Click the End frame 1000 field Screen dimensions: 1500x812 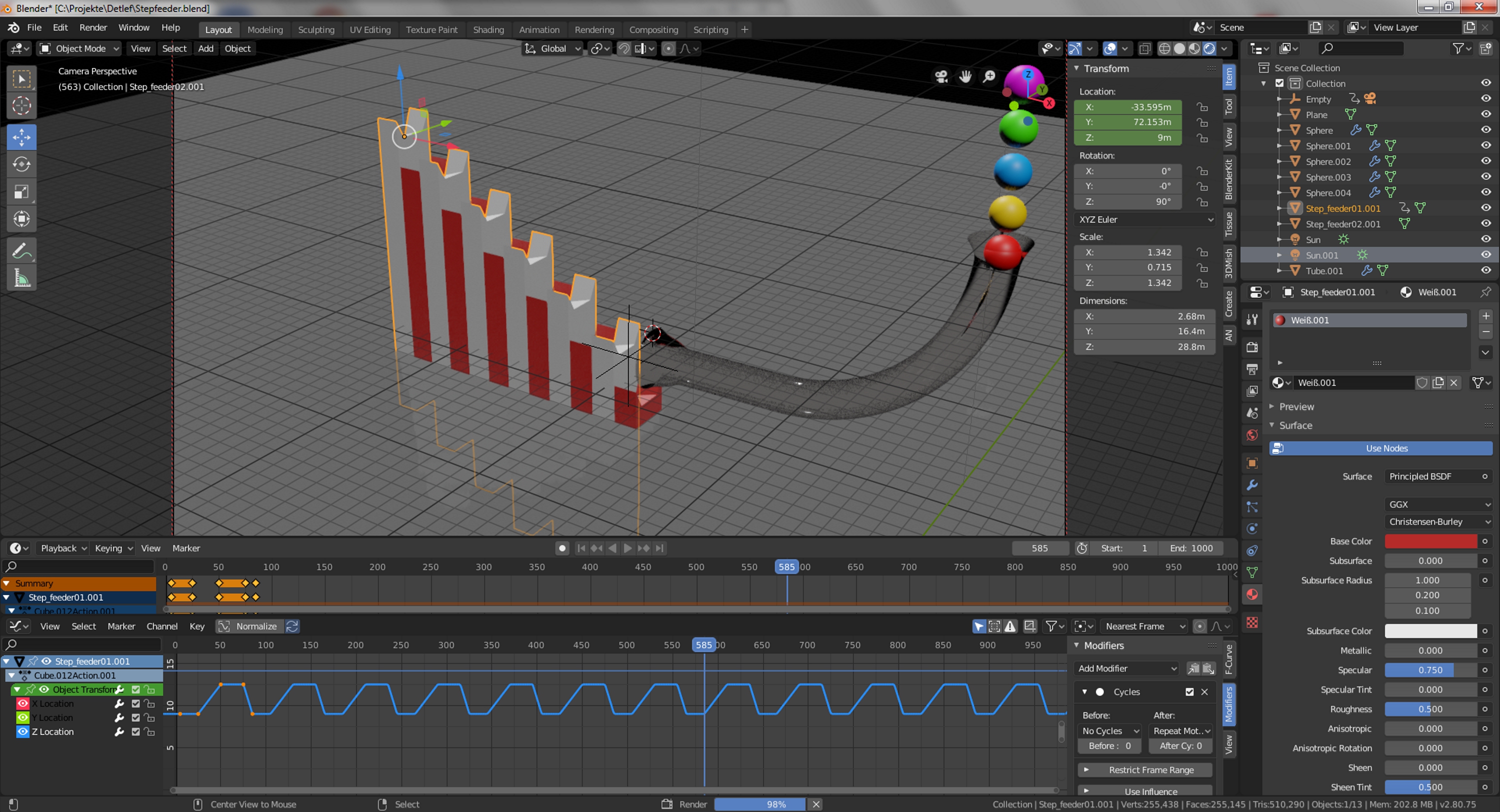[1191, 548]
